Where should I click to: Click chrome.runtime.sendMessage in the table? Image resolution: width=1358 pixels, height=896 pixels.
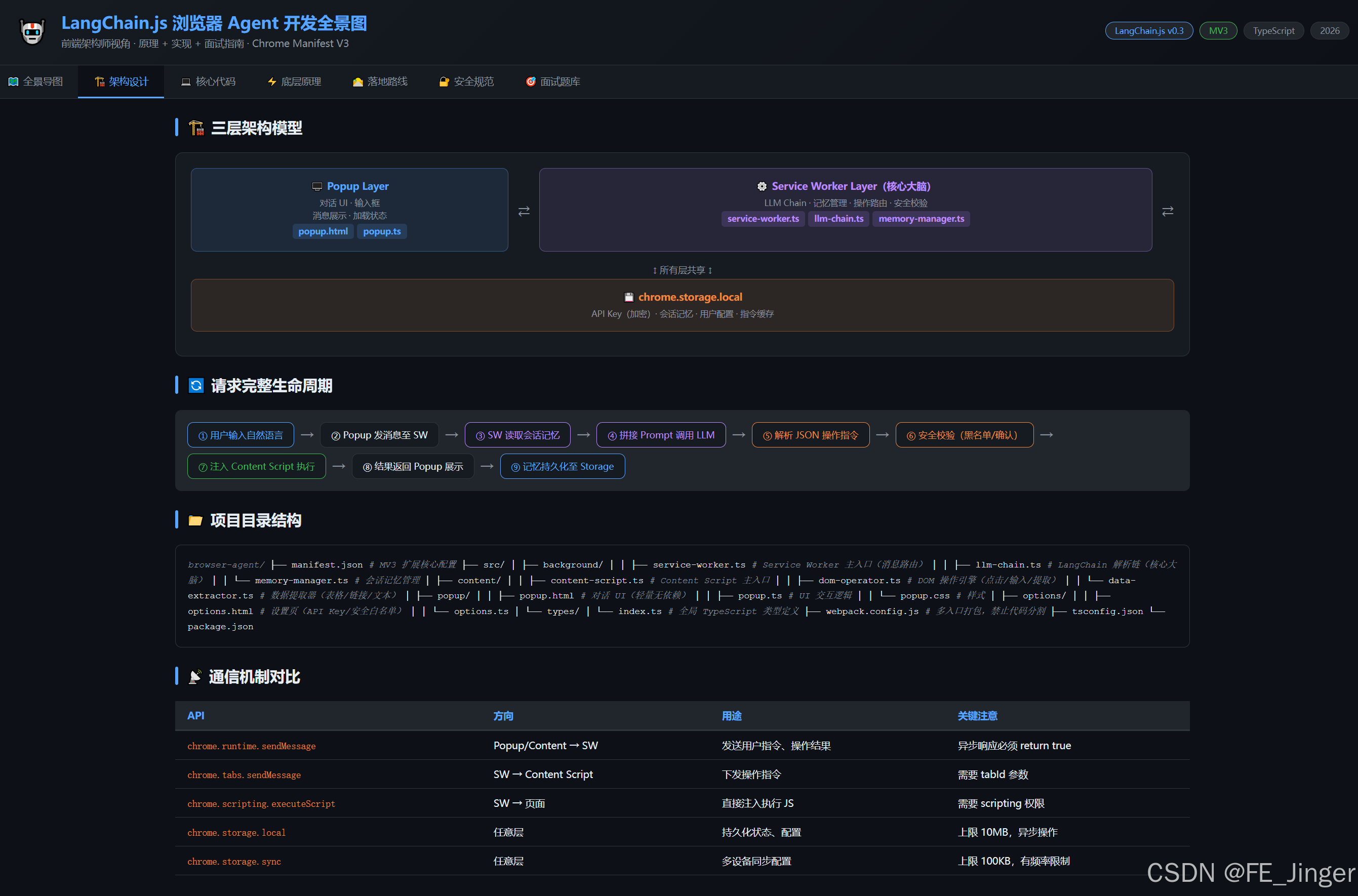click(x=252, y=746)
